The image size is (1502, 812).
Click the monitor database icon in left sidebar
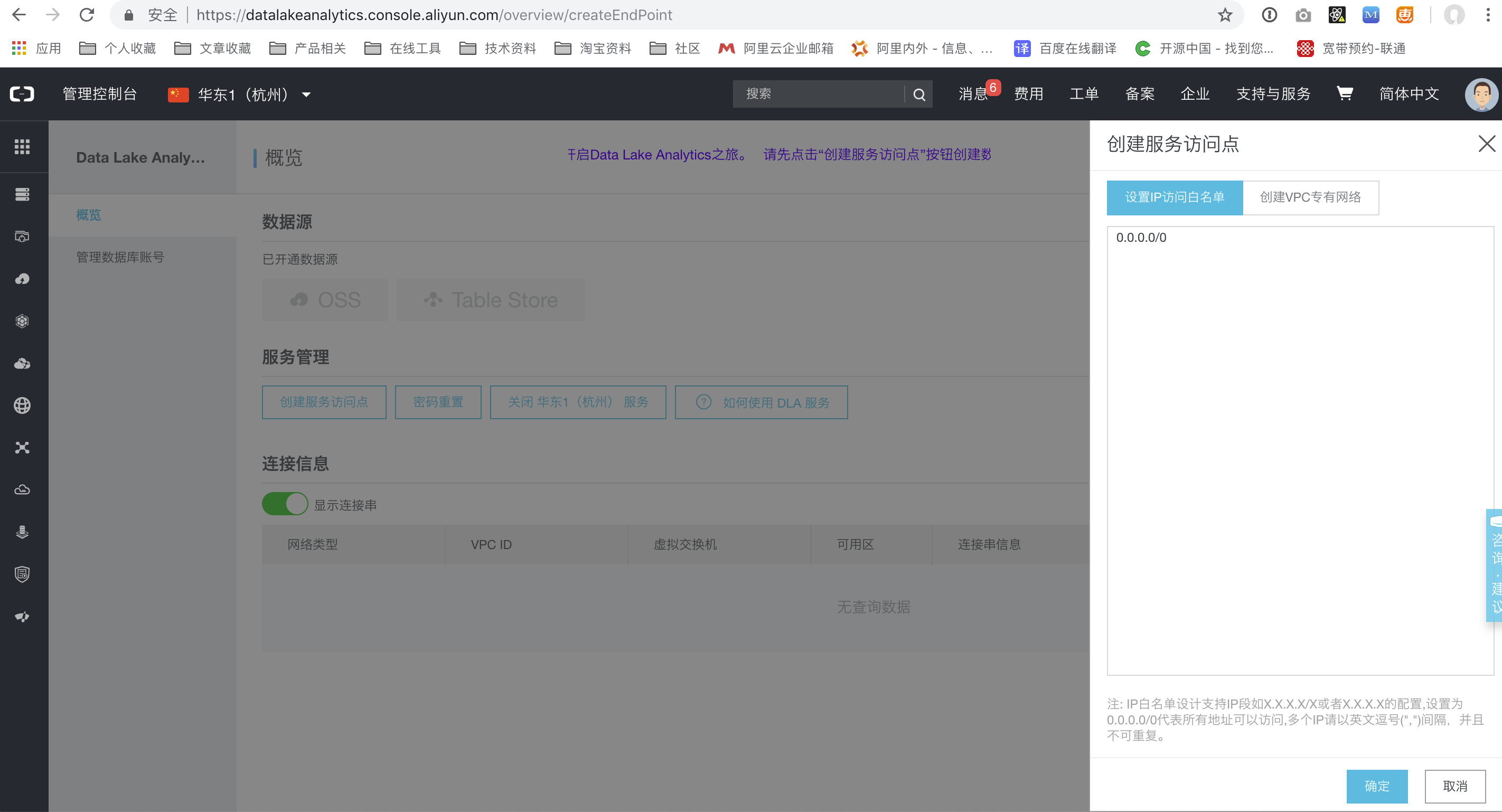pyautogui.click(x=22, y=237)
